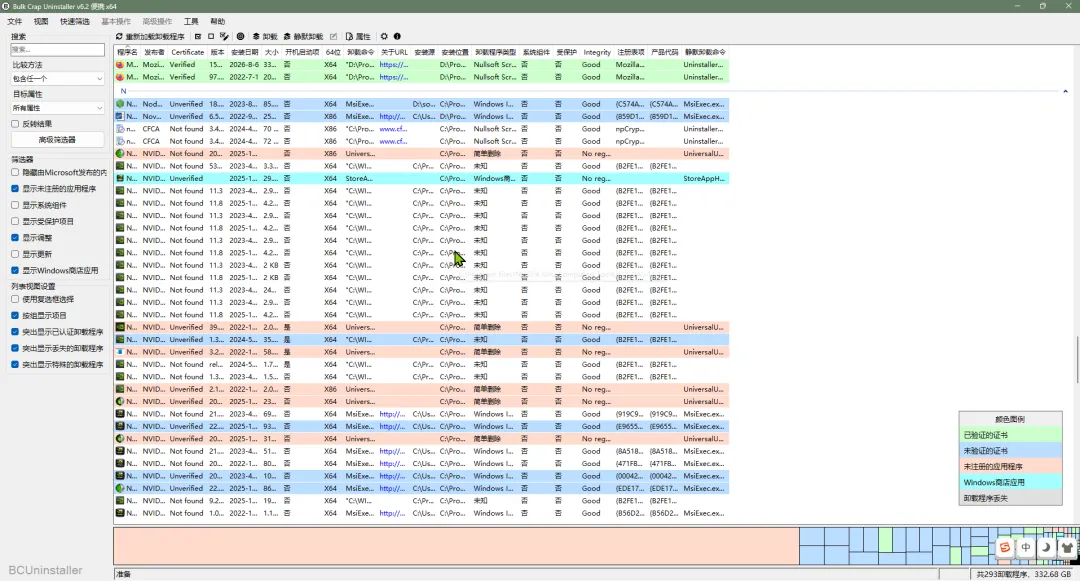Uncheck 显示未注册的应用程序
Viewport: 1080px width, 581px height.
pyautogui.click(x=15, y=189)
